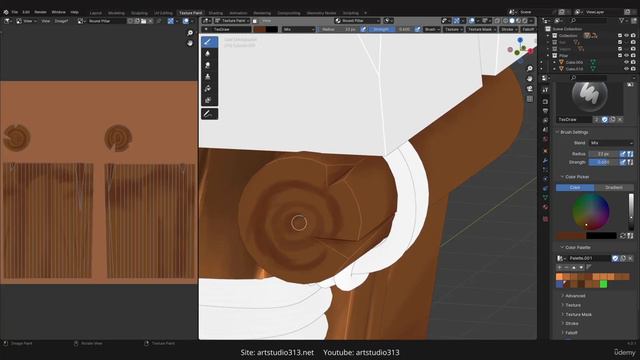
Task: Pick the green swatch in the palette
Action: click(x=603, y=284)
